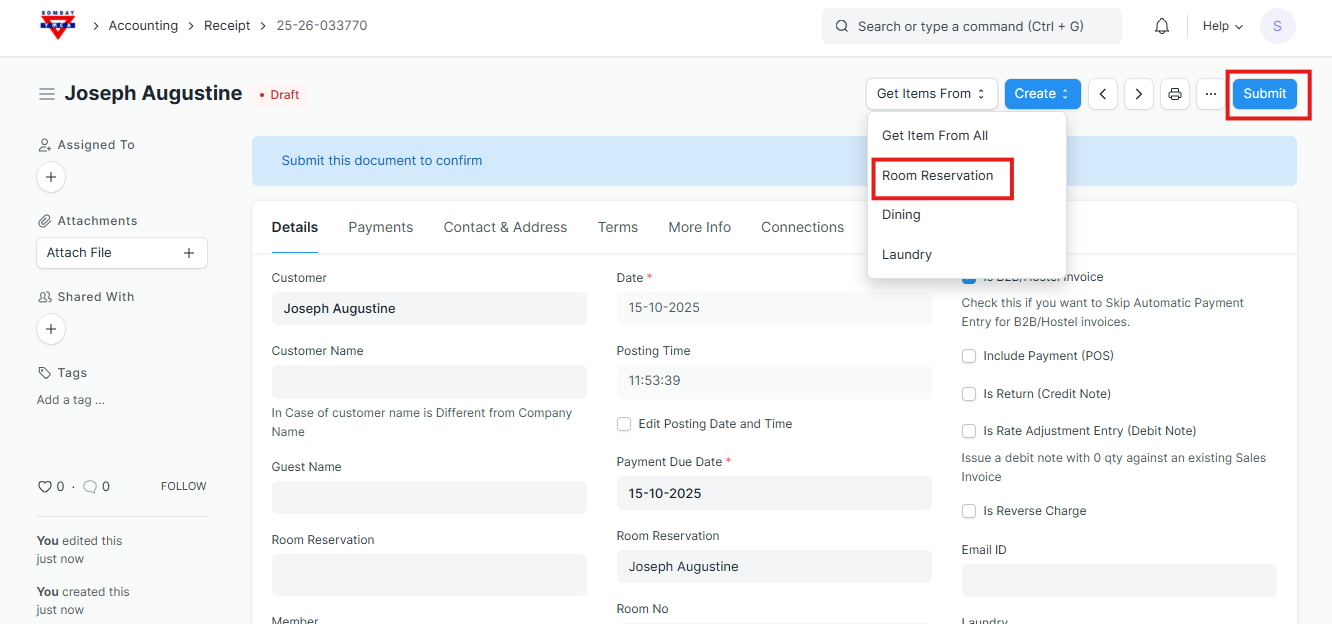The image size is (1332, 624).
Task: Open the notifications bell
Action: 1161,26
